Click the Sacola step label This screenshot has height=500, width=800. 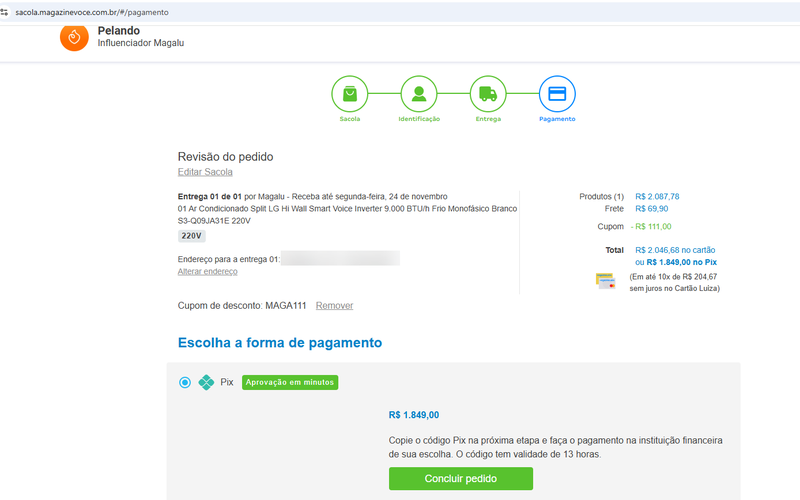(350, 119)
